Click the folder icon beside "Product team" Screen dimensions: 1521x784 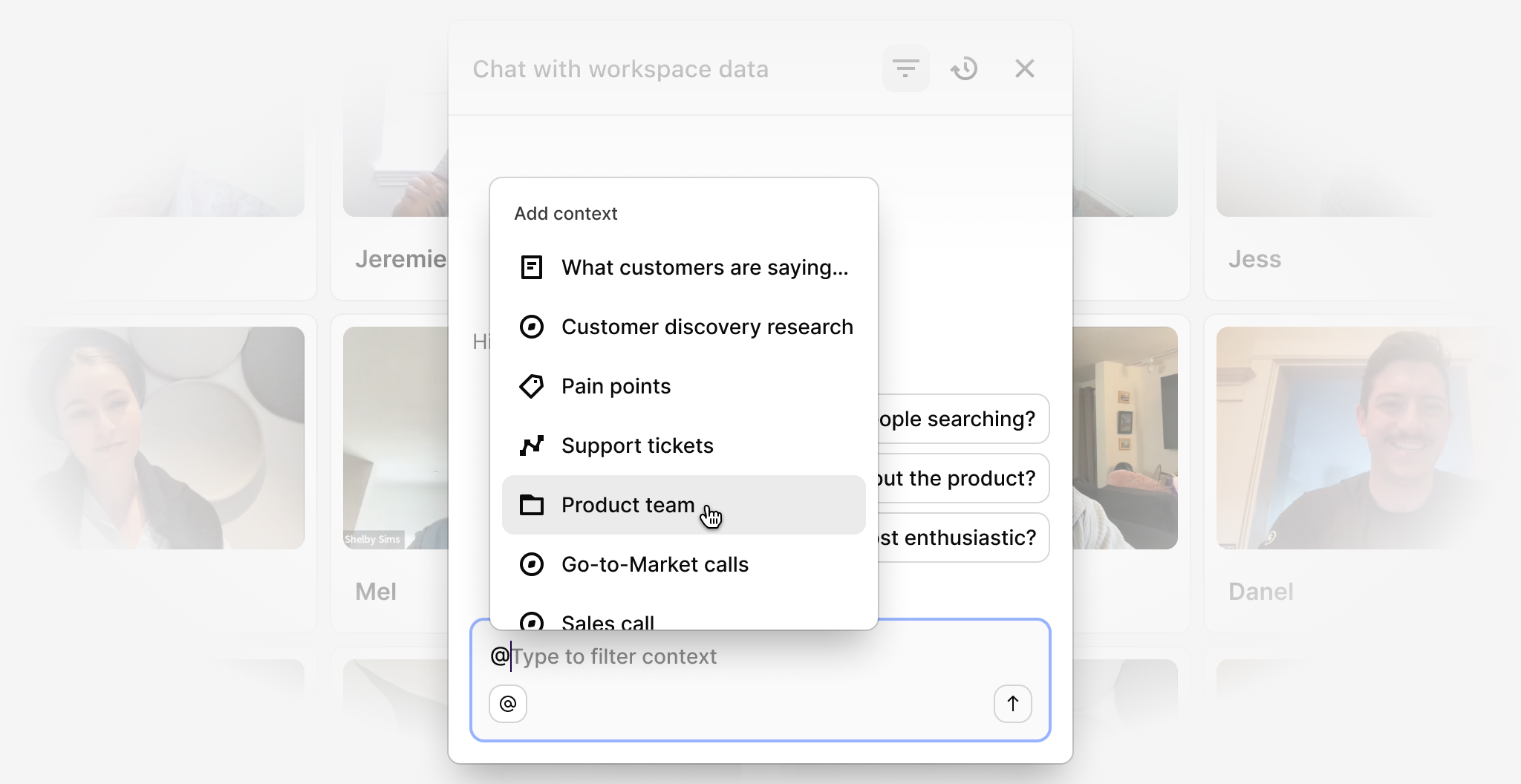point(531,505)
